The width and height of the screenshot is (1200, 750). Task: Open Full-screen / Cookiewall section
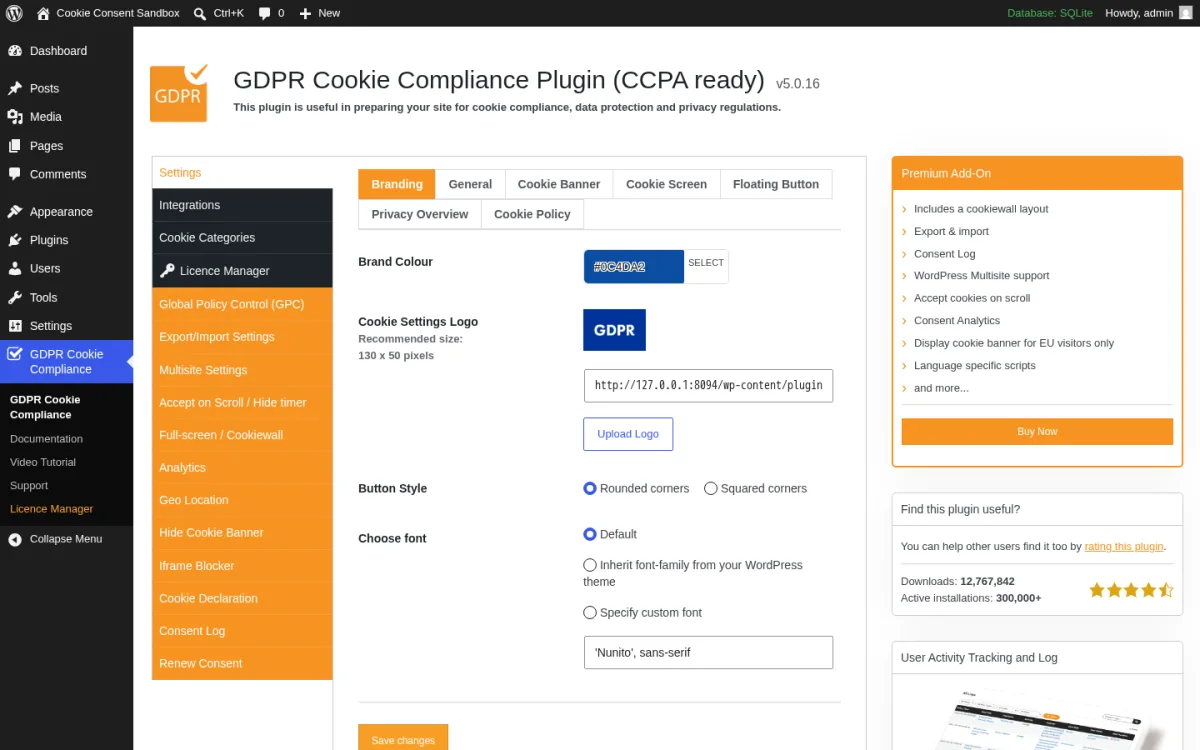(x=242, y=435)
